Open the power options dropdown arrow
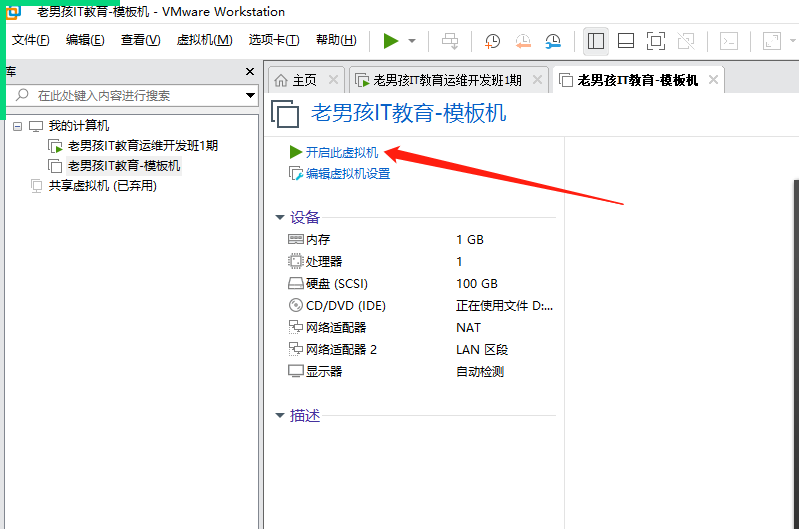The image size is (799, 529). point(412,41)
